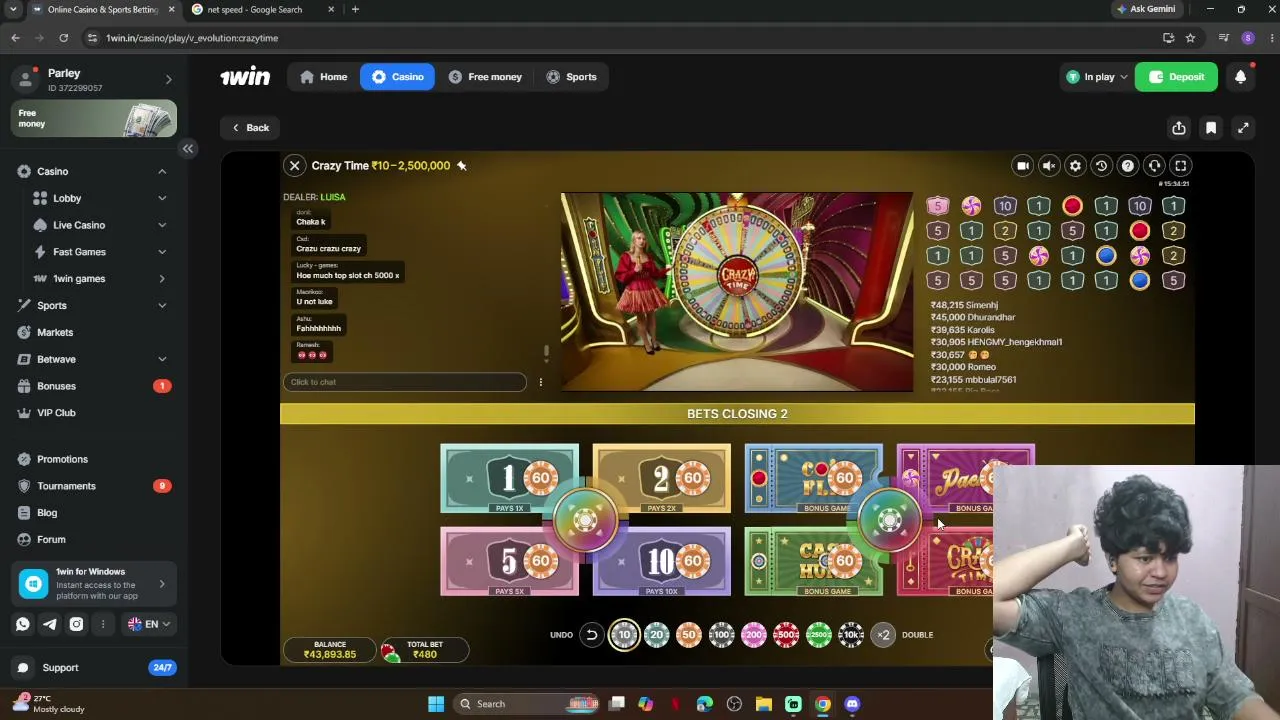The width and height of the screenshot is (1280, 720).
Task: Expand the Betwave section
Action: pyautogui.click(x=162, y=359)
